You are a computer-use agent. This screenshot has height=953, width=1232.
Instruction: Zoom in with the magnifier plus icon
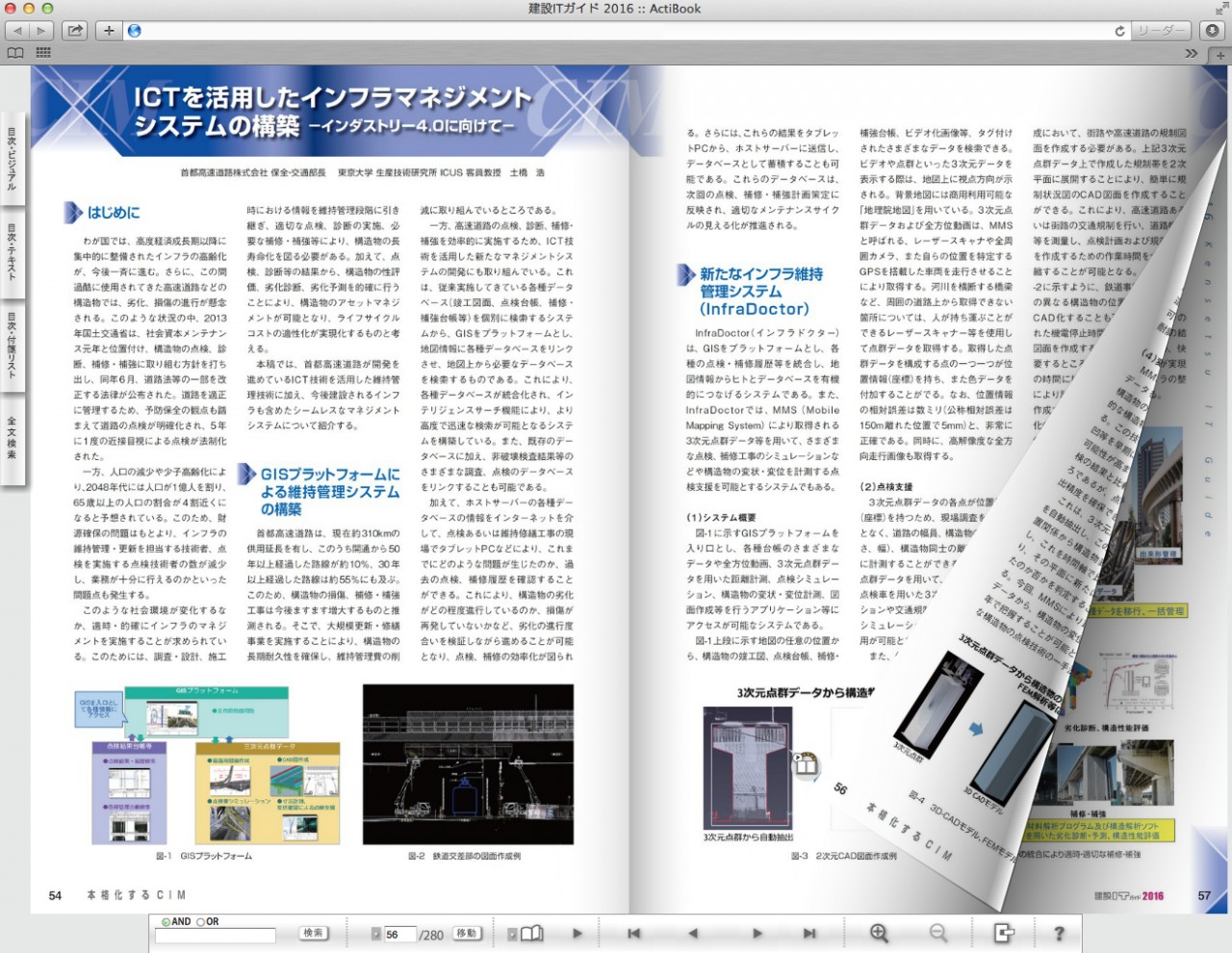[879, 932]
